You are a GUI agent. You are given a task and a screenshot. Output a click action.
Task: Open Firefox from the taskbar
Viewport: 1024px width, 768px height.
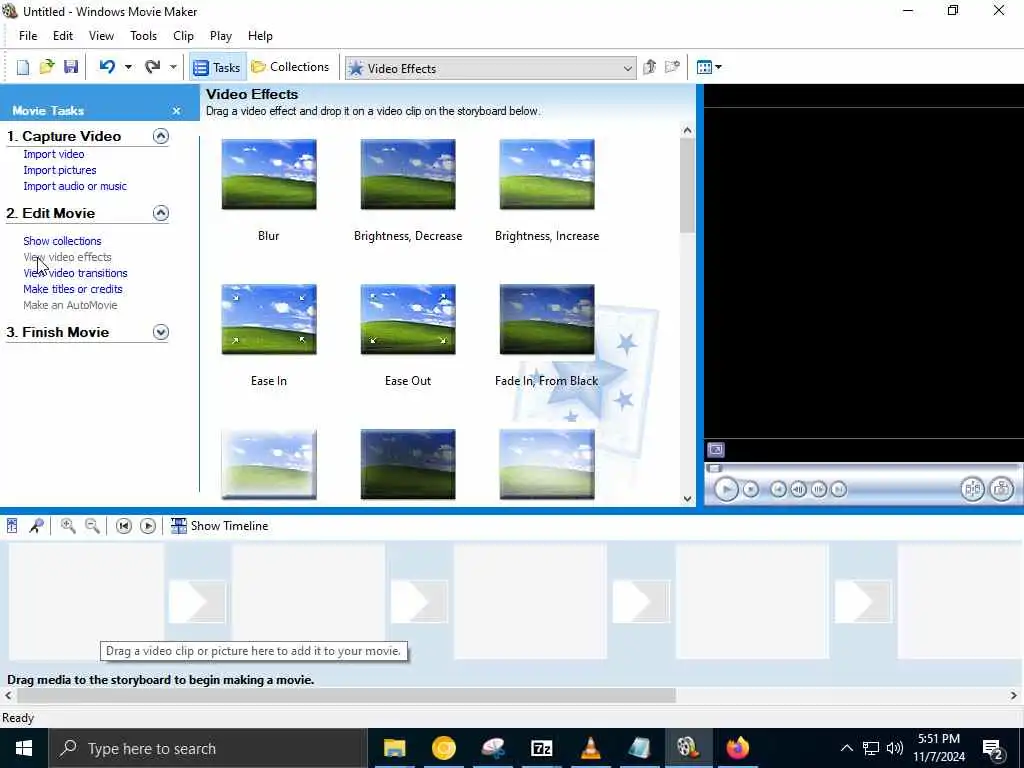(x=737, y=748)
